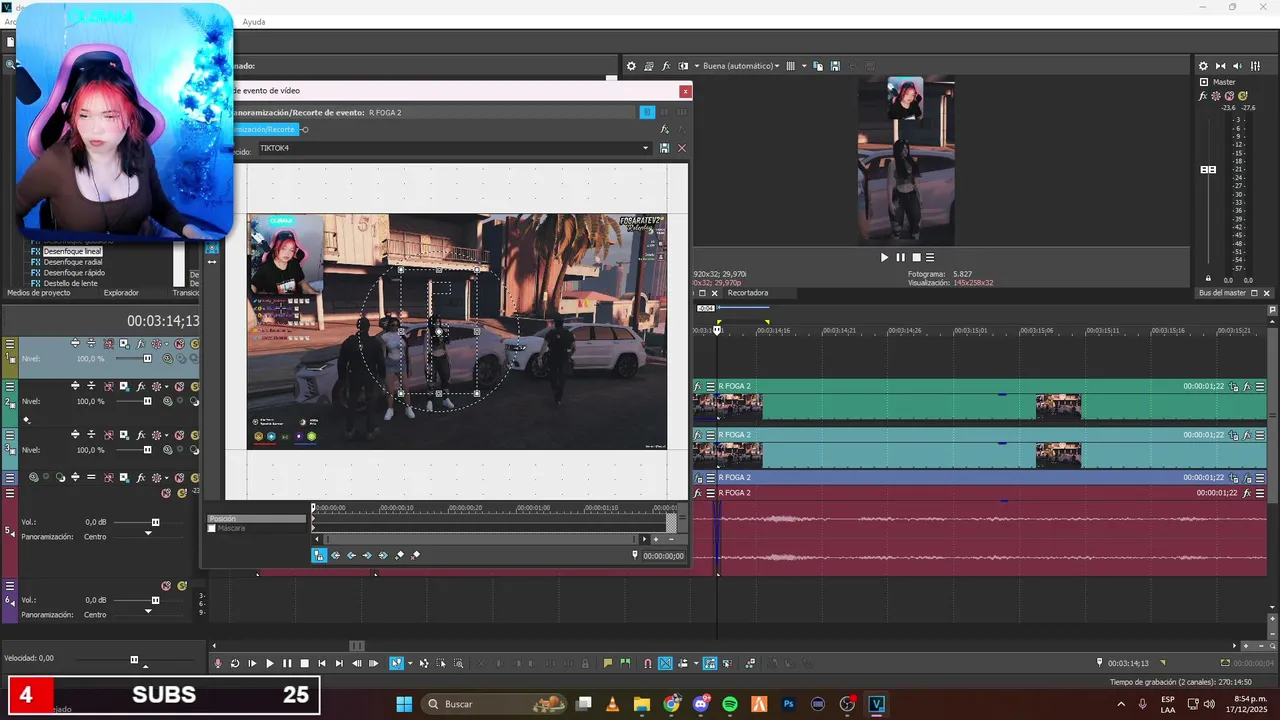Stop playback in the main transport bar

pos(305,663)
